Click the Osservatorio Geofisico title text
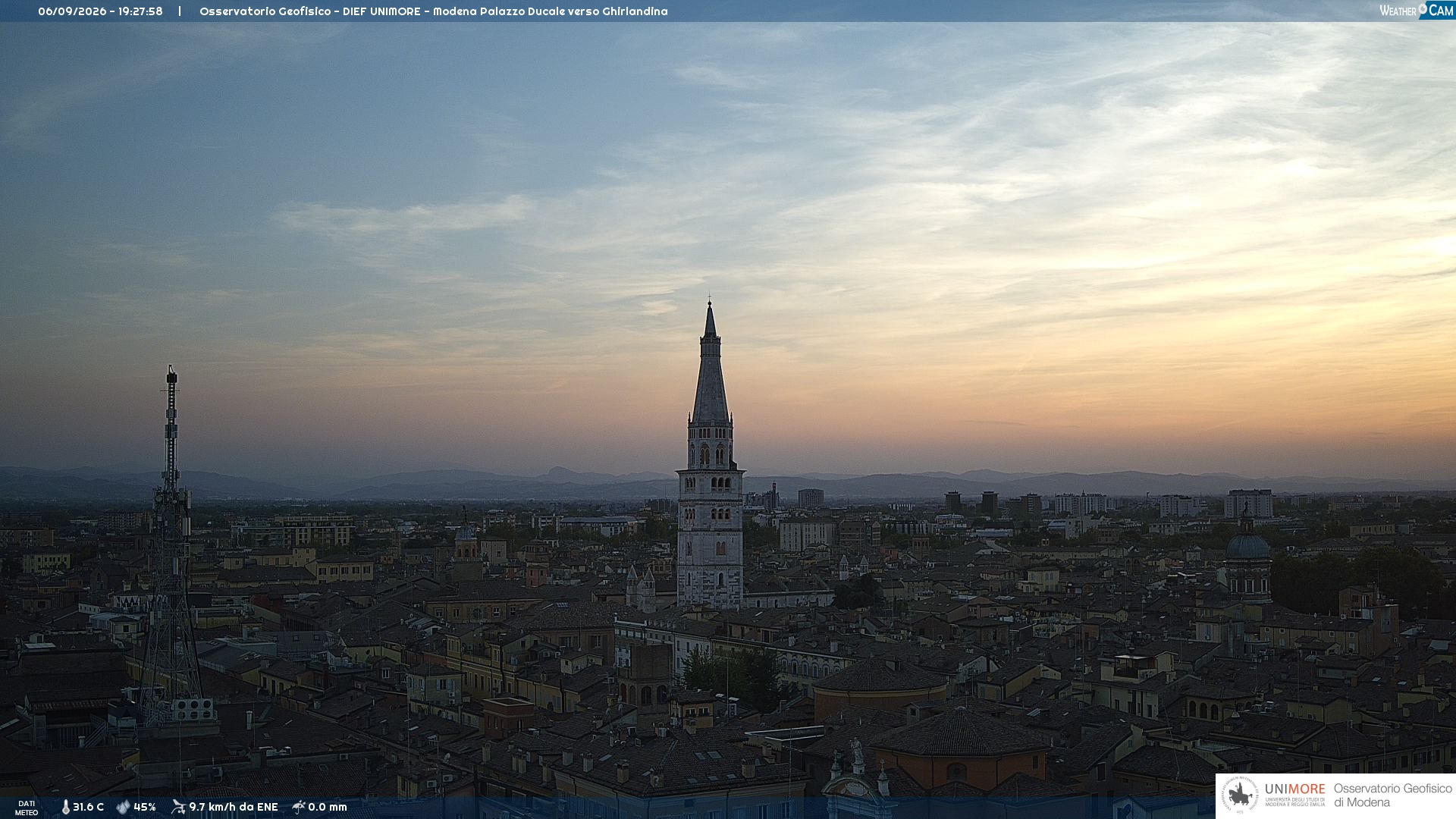Screen dimensions: 1456x819 point(265,11)
